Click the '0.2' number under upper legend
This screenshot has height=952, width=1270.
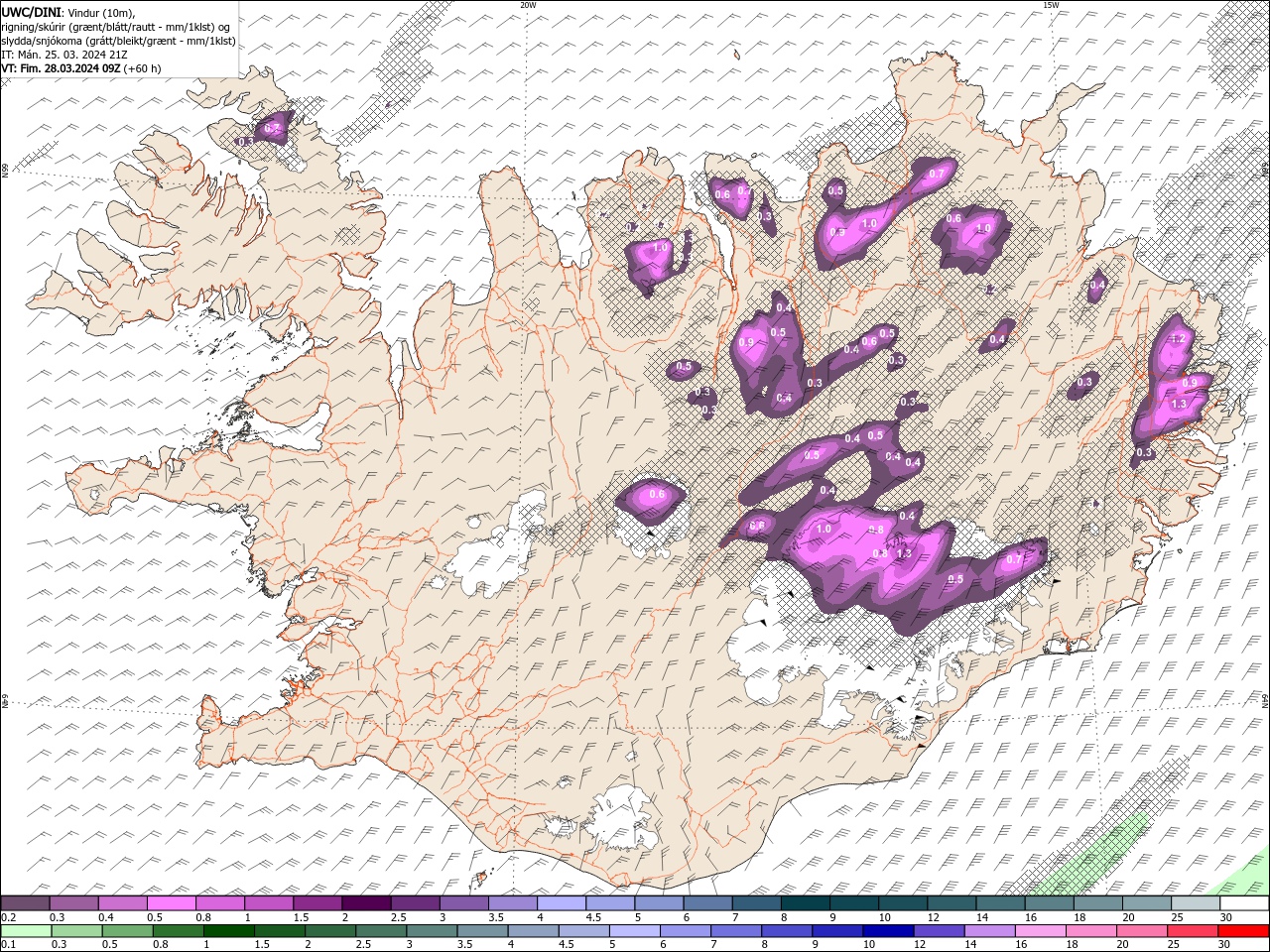(x=8, y=917)
